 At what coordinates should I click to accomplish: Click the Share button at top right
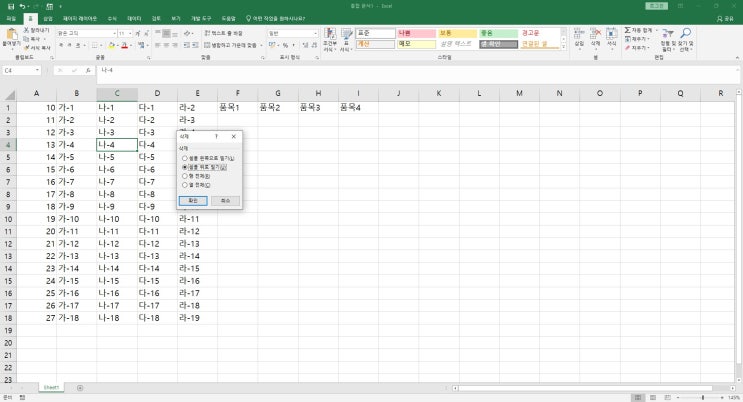coord(725,18)
